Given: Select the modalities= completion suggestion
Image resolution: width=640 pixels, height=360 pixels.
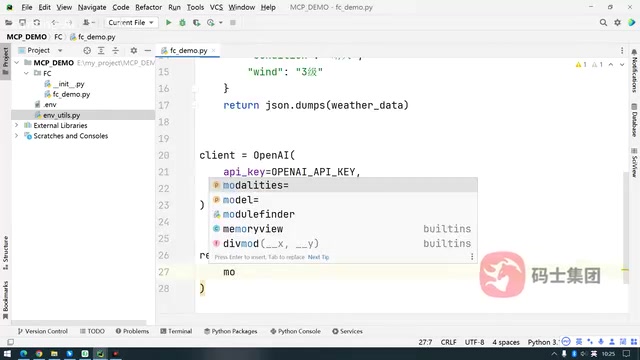Looking at the screenshot, I should pos(343,185).
